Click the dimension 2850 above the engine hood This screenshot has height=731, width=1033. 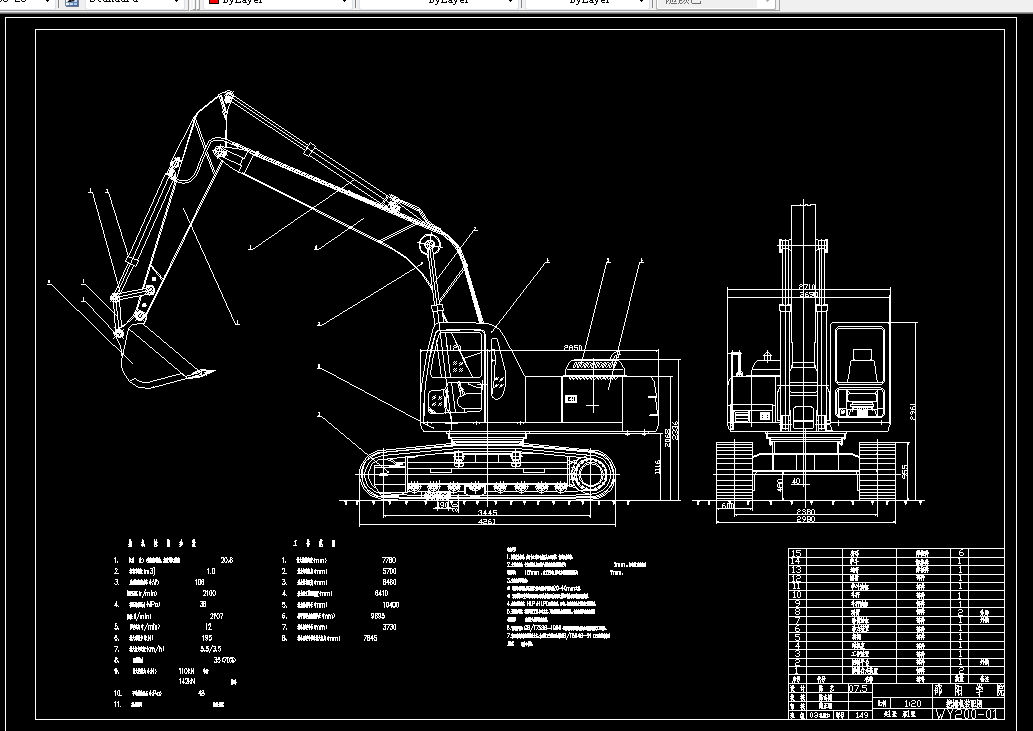[x=573, y=348]
